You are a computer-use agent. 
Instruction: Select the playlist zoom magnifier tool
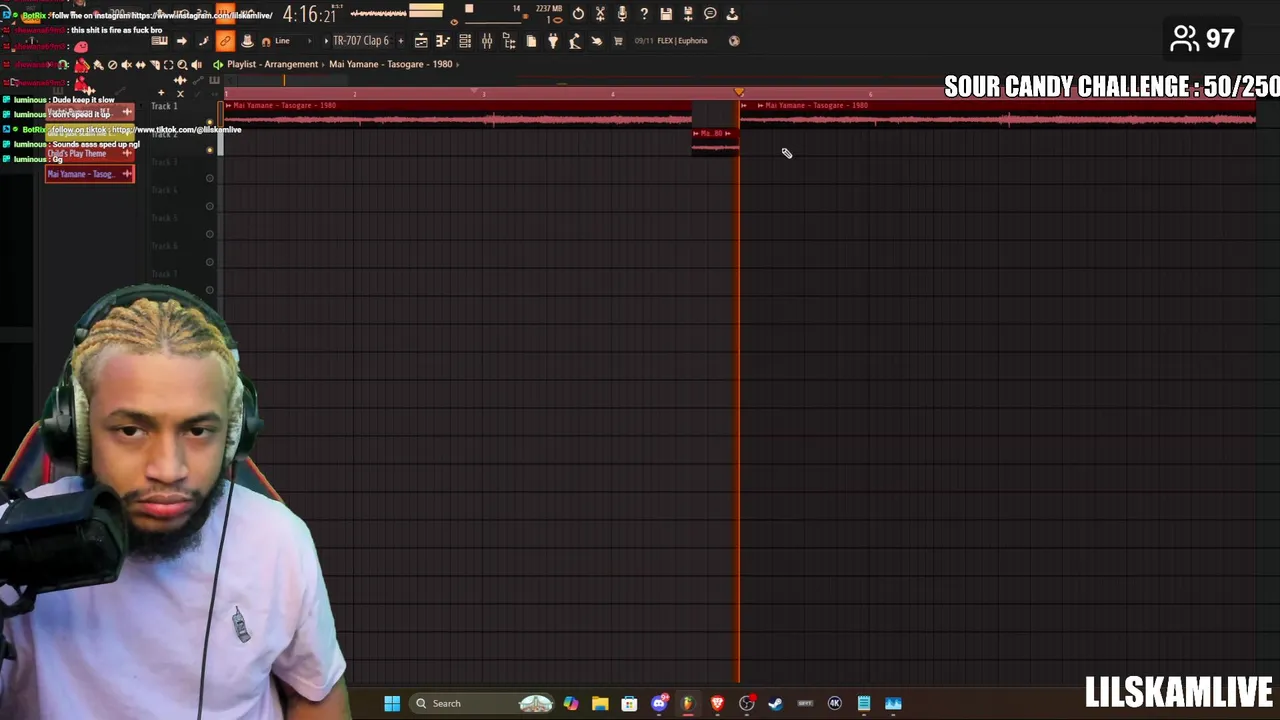pos(182,65)
